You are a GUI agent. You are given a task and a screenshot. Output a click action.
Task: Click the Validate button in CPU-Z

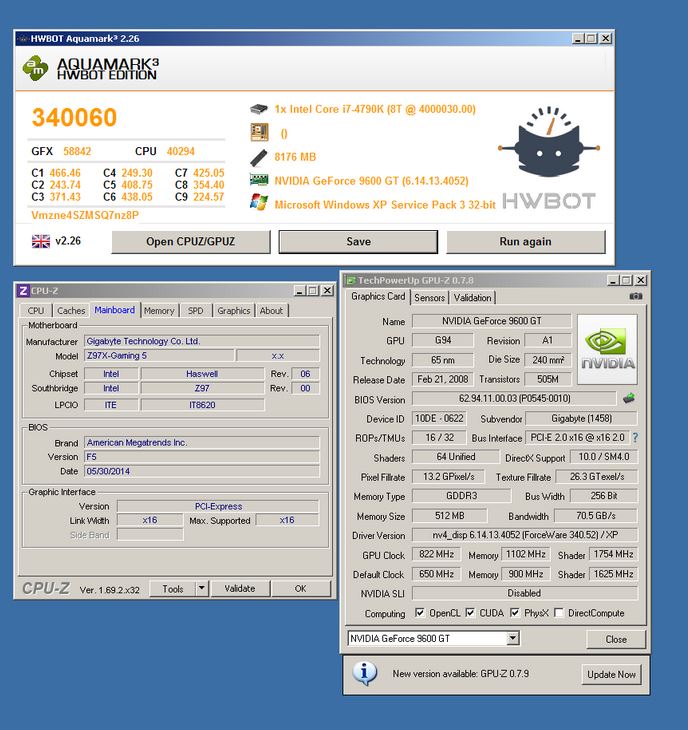pos(240,588)
